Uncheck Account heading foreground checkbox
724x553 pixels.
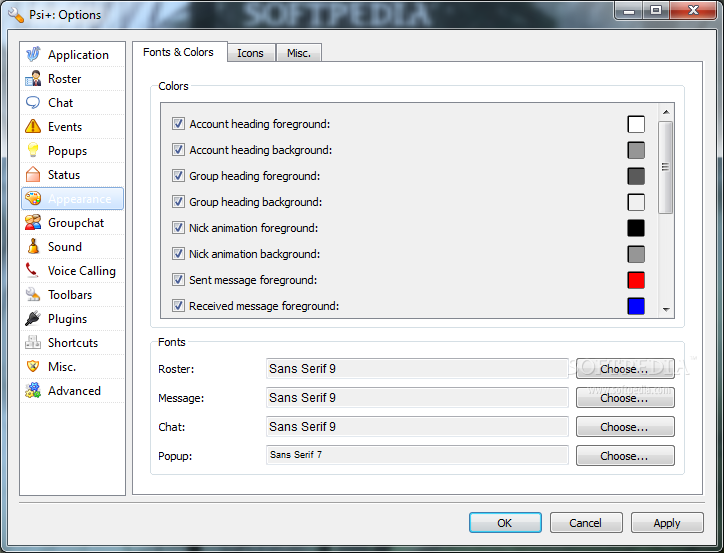(x=178, y=124)
